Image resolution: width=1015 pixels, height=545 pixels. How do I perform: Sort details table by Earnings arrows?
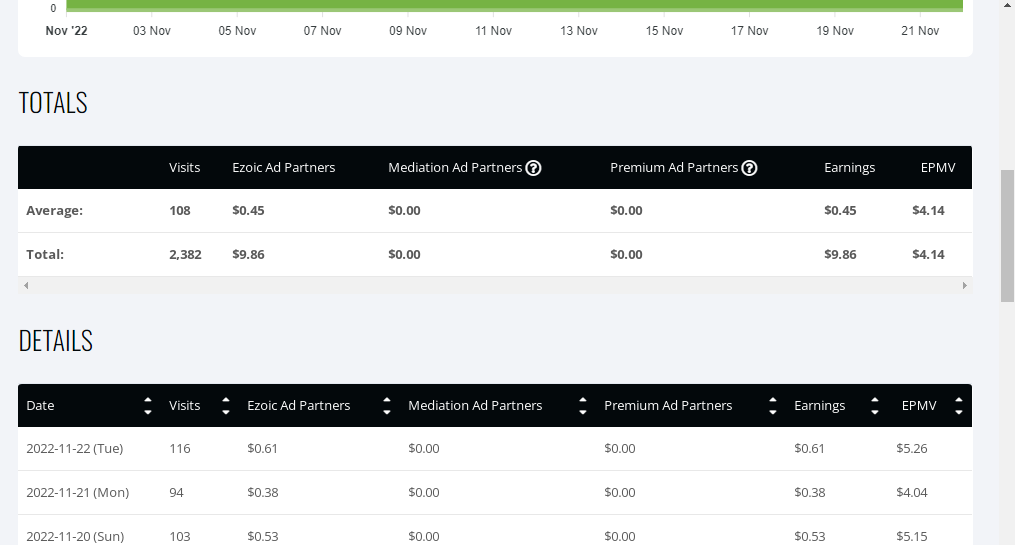tap(875, 406)
